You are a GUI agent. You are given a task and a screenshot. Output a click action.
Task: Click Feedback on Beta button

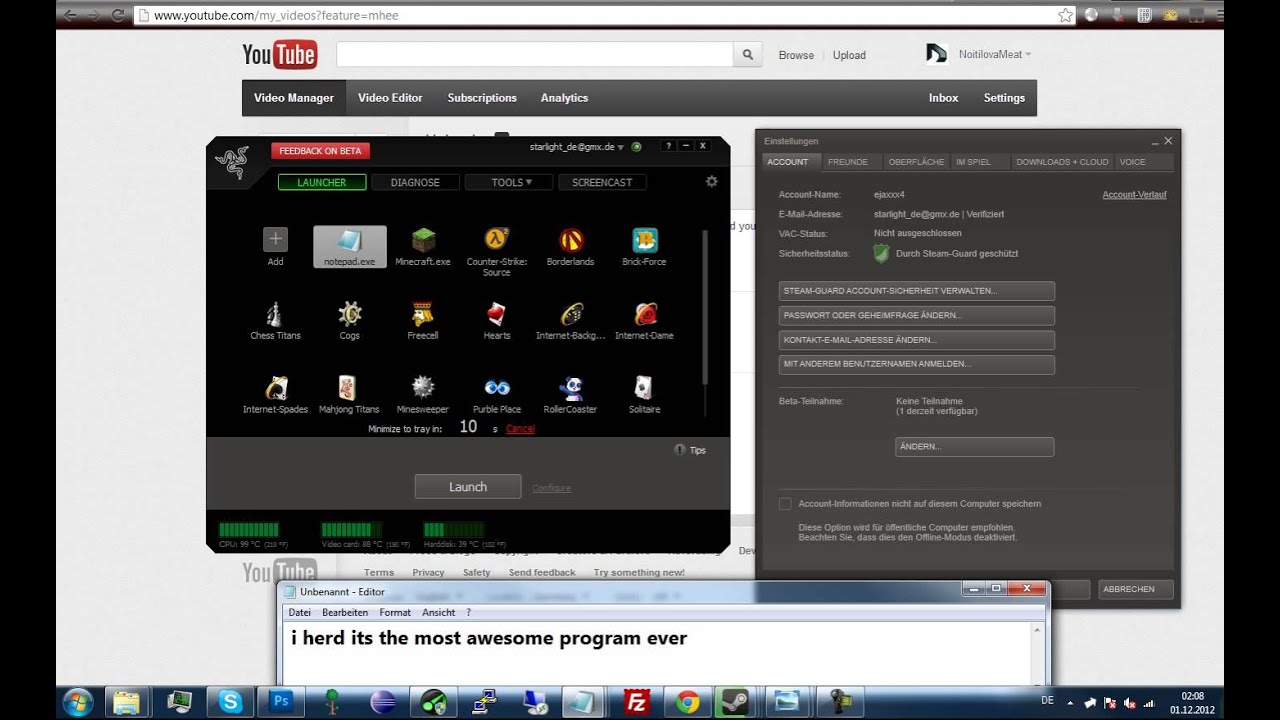(x=321, y=151)
